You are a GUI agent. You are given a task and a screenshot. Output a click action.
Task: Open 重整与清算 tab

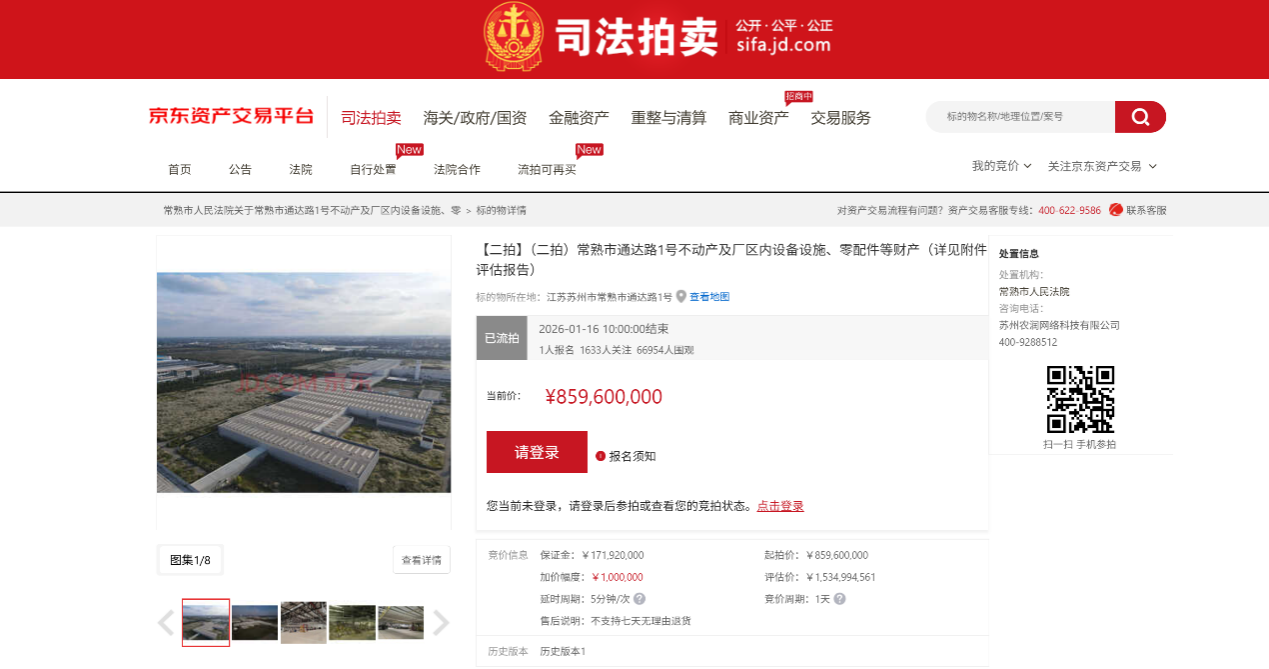click(x=668, y=118)
